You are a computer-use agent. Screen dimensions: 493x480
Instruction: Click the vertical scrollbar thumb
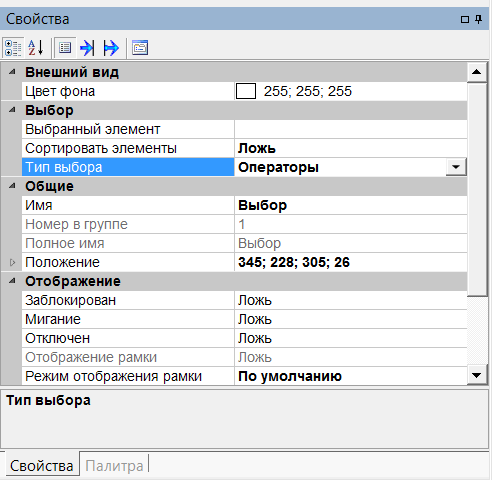tap(477, 189)
